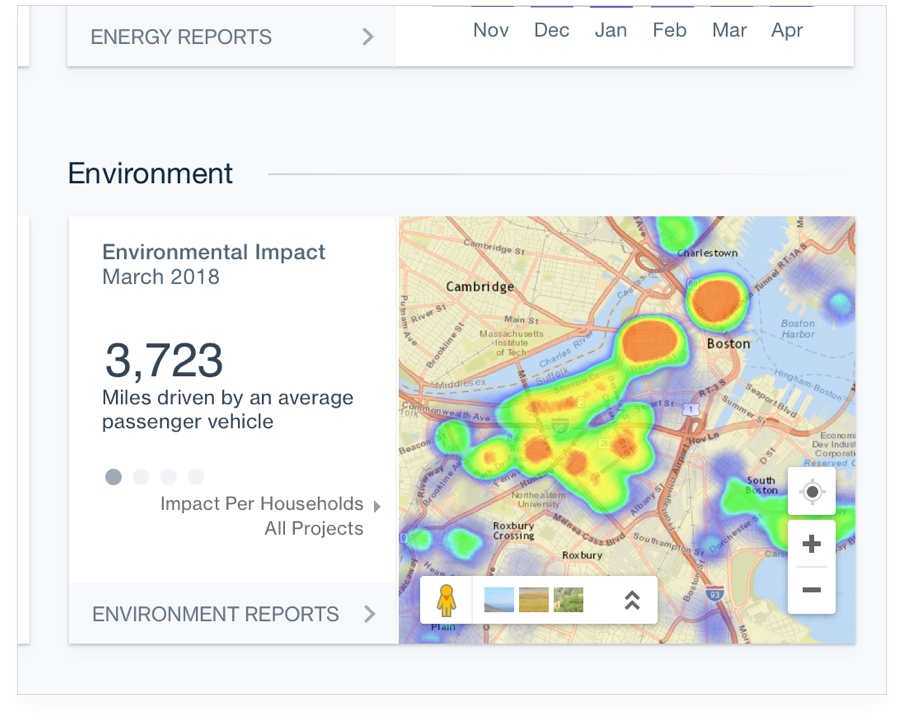The height and width of the screenshot is (724, 904).
Task: Open the ENERGY REPORTS link
Action: click(181, 37)
